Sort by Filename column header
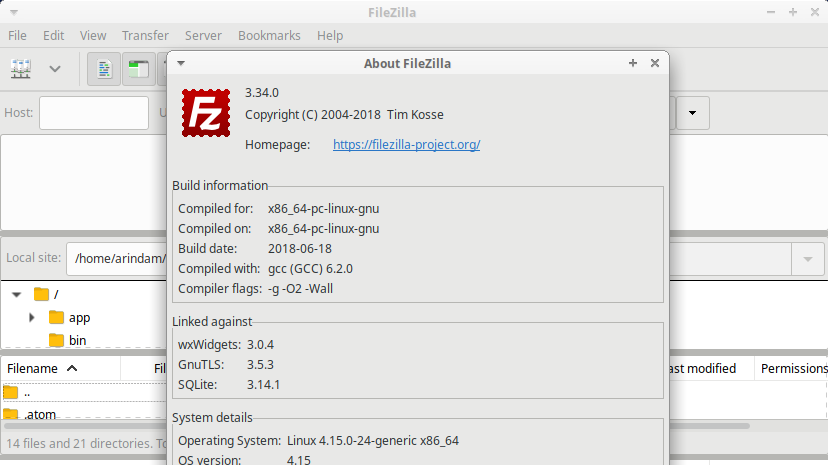 61,368
